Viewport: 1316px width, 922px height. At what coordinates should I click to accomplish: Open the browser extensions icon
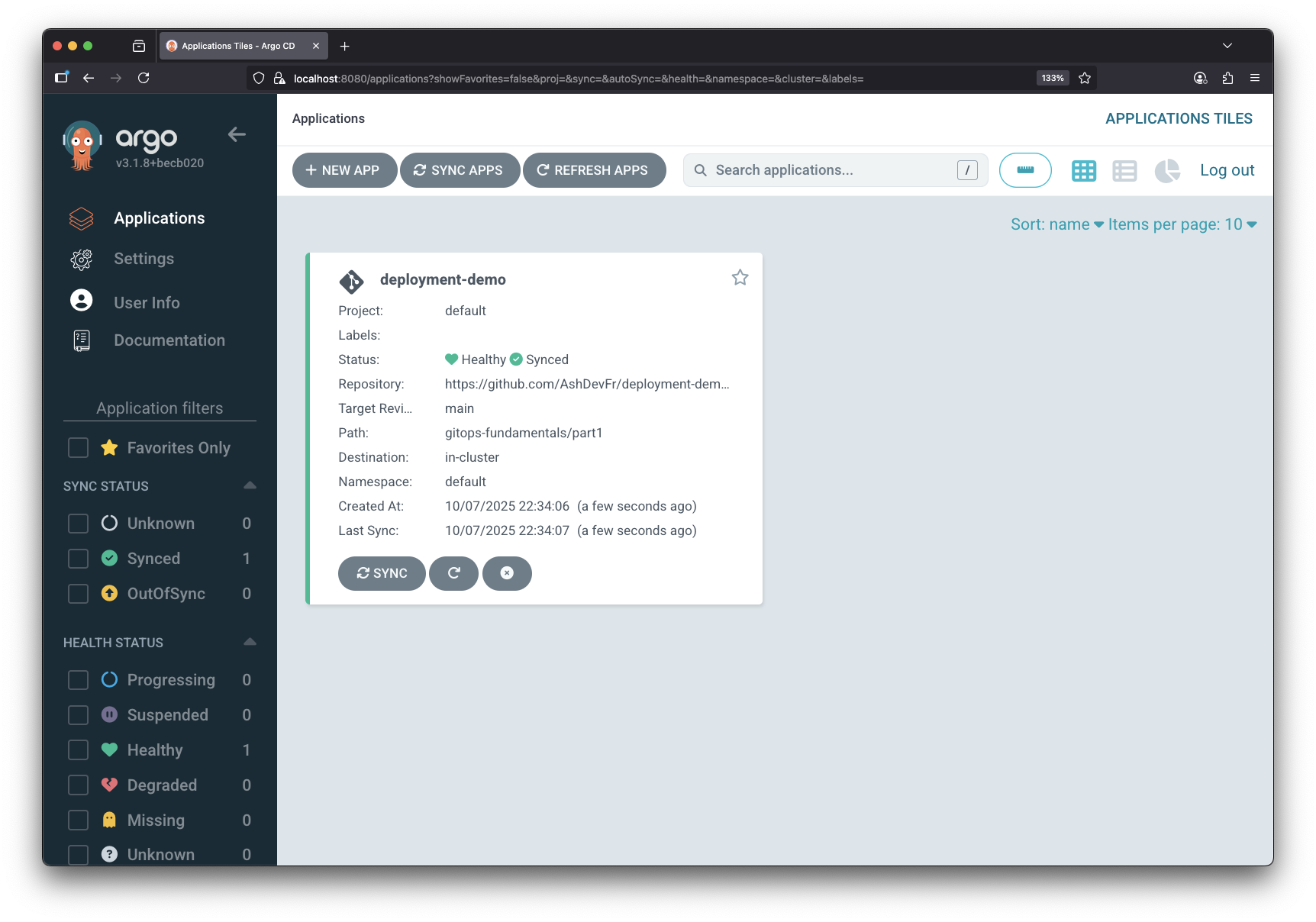click(1227, 78)
